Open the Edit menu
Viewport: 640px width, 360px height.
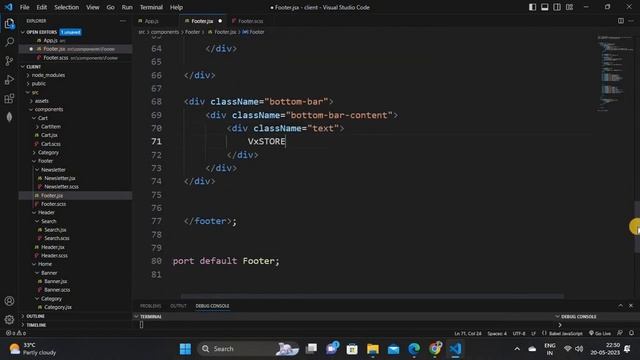(42, 7)
